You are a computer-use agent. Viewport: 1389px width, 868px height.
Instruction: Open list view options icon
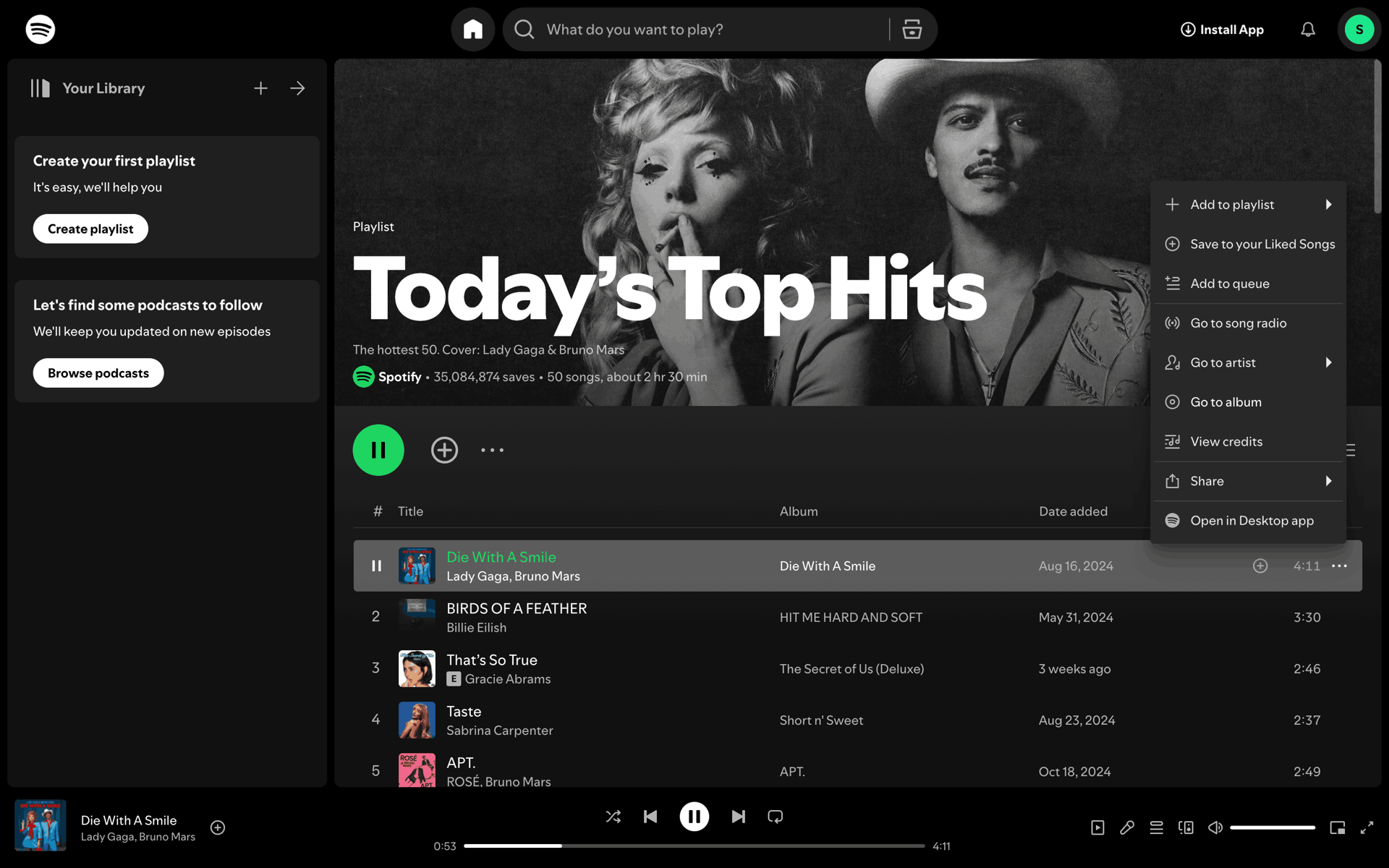[1351, 450]
